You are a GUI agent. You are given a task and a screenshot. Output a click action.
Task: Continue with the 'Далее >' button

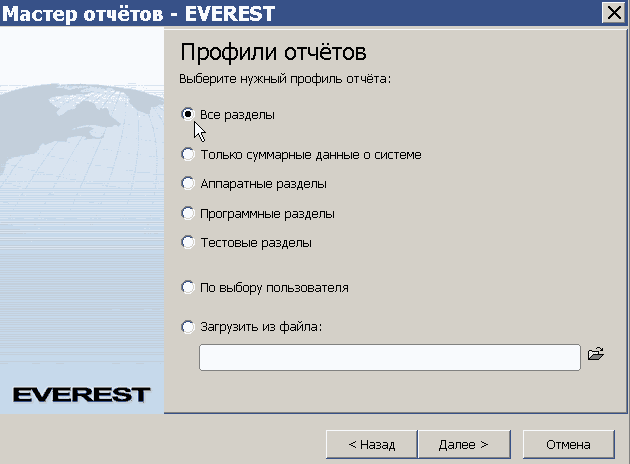464,445
